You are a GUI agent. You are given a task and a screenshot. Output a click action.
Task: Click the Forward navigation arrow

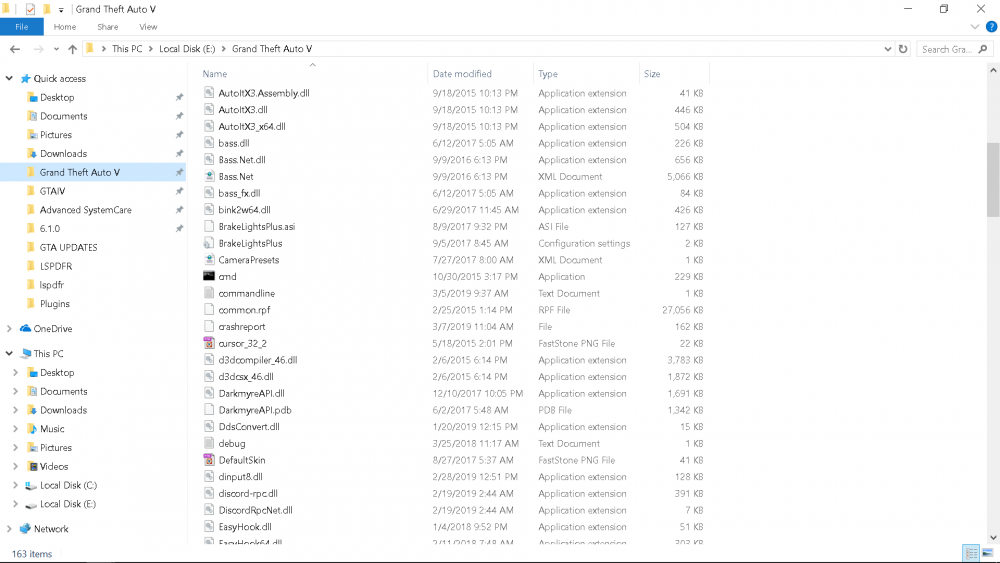coord(38,49)
